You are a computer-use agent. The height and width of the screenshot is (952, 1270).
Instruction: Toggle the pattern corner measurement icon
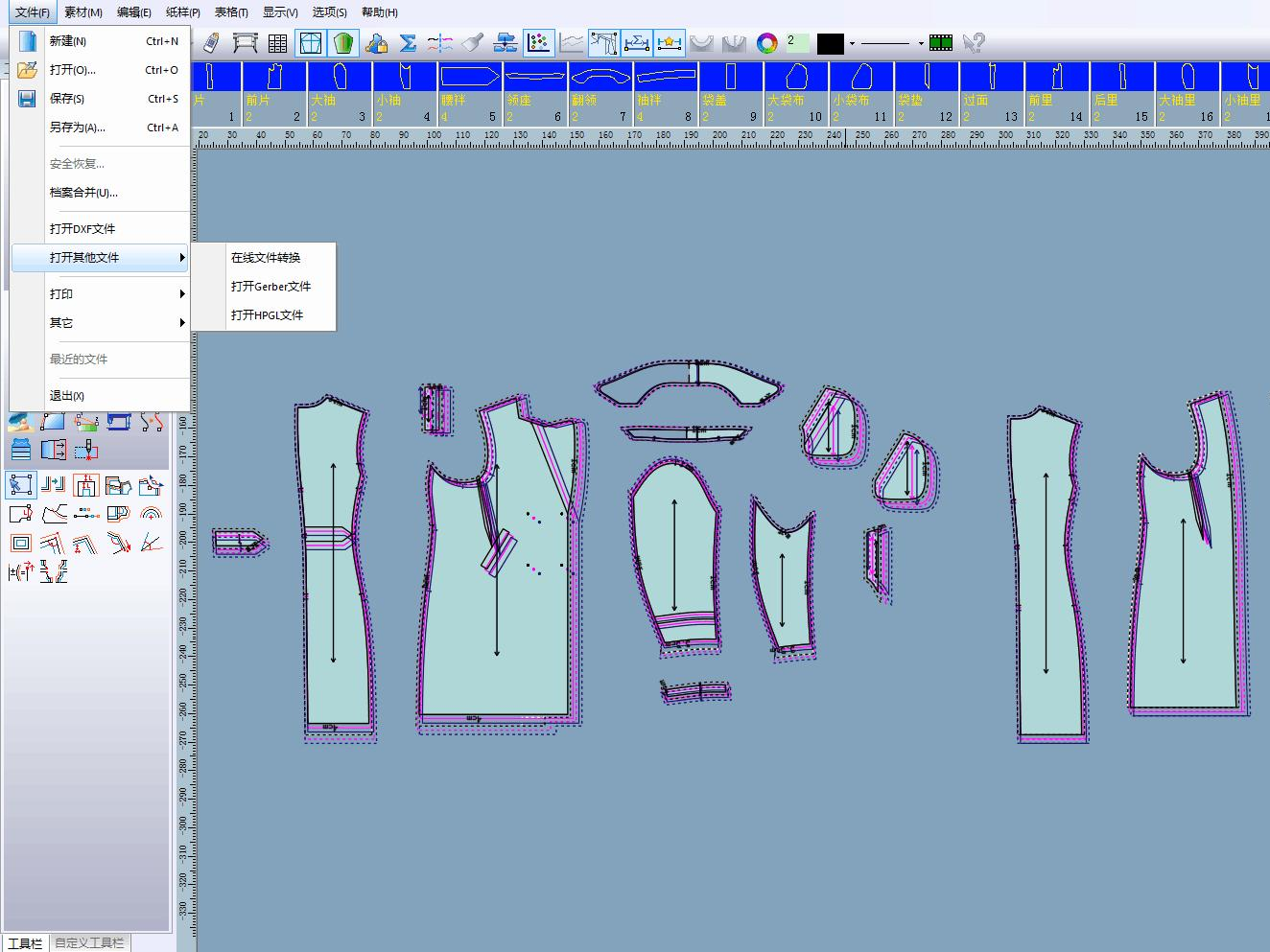pyautogui.click(x=603, y=43)
